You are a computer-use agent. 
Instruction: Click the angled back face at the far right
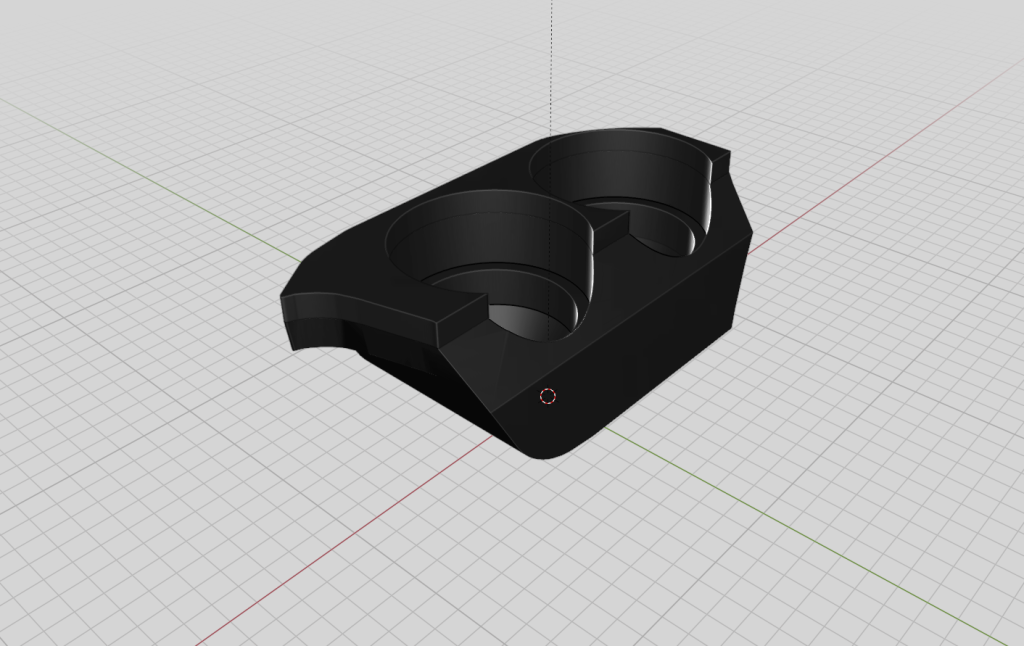pyautogui.click(x=742, y=210)
